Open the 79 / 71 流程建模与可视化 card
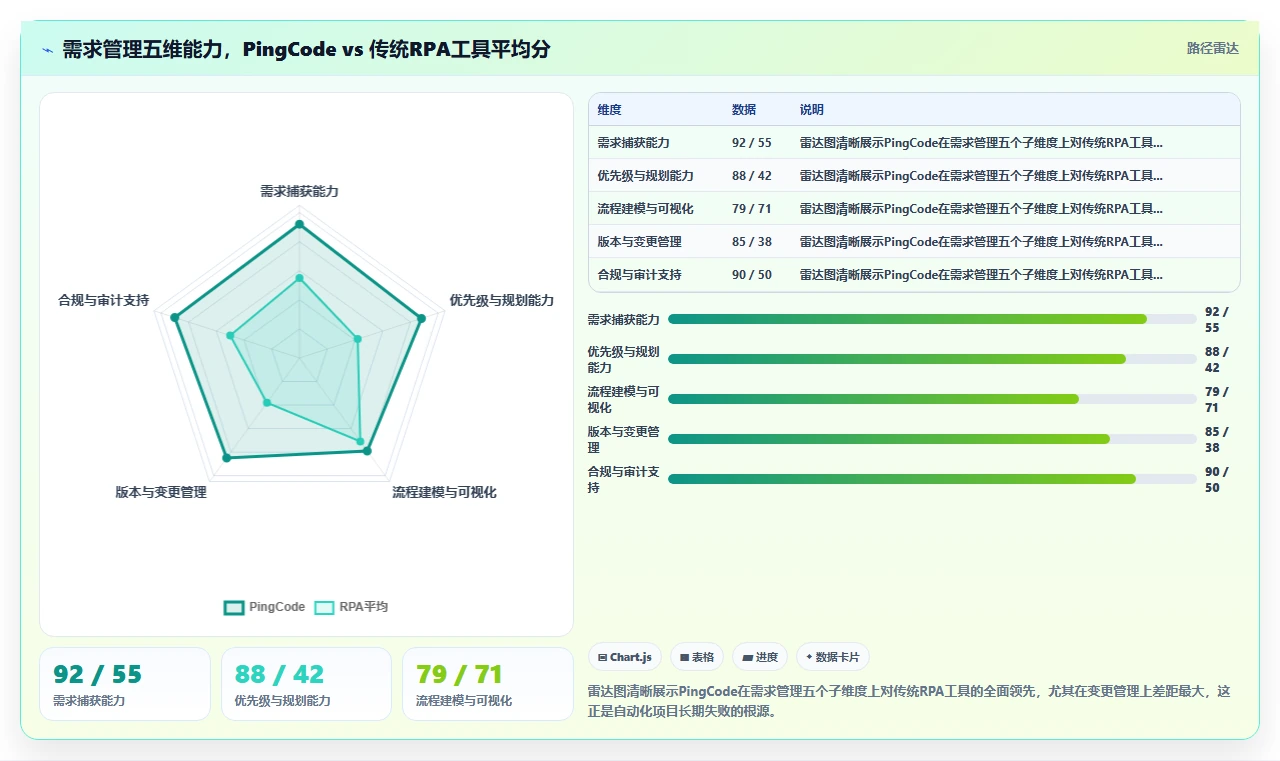This screenshot has width=1280, height=761. click(x=487, y=684)
